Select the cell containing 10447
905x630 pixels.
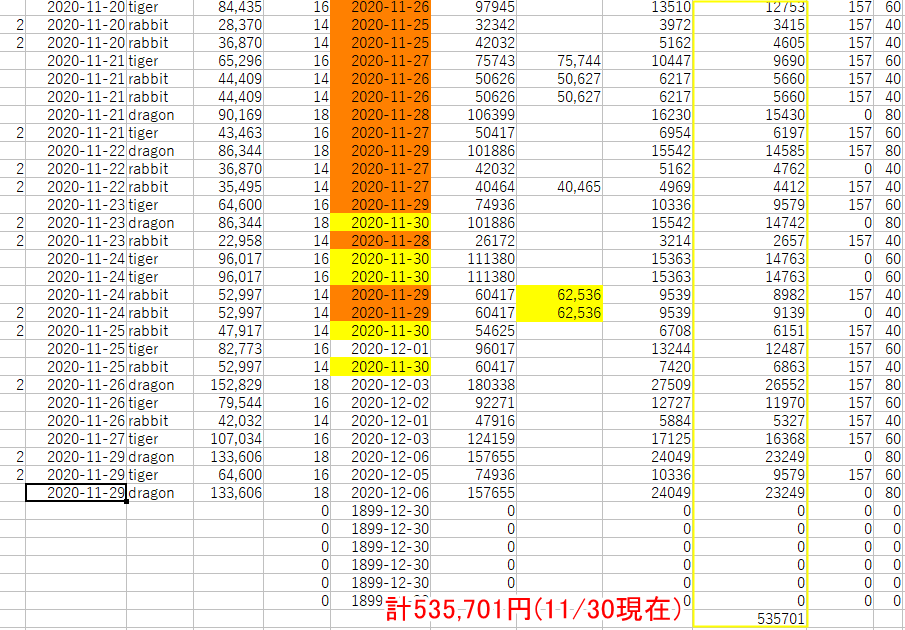pyautogui.click(x=648, y=61)
